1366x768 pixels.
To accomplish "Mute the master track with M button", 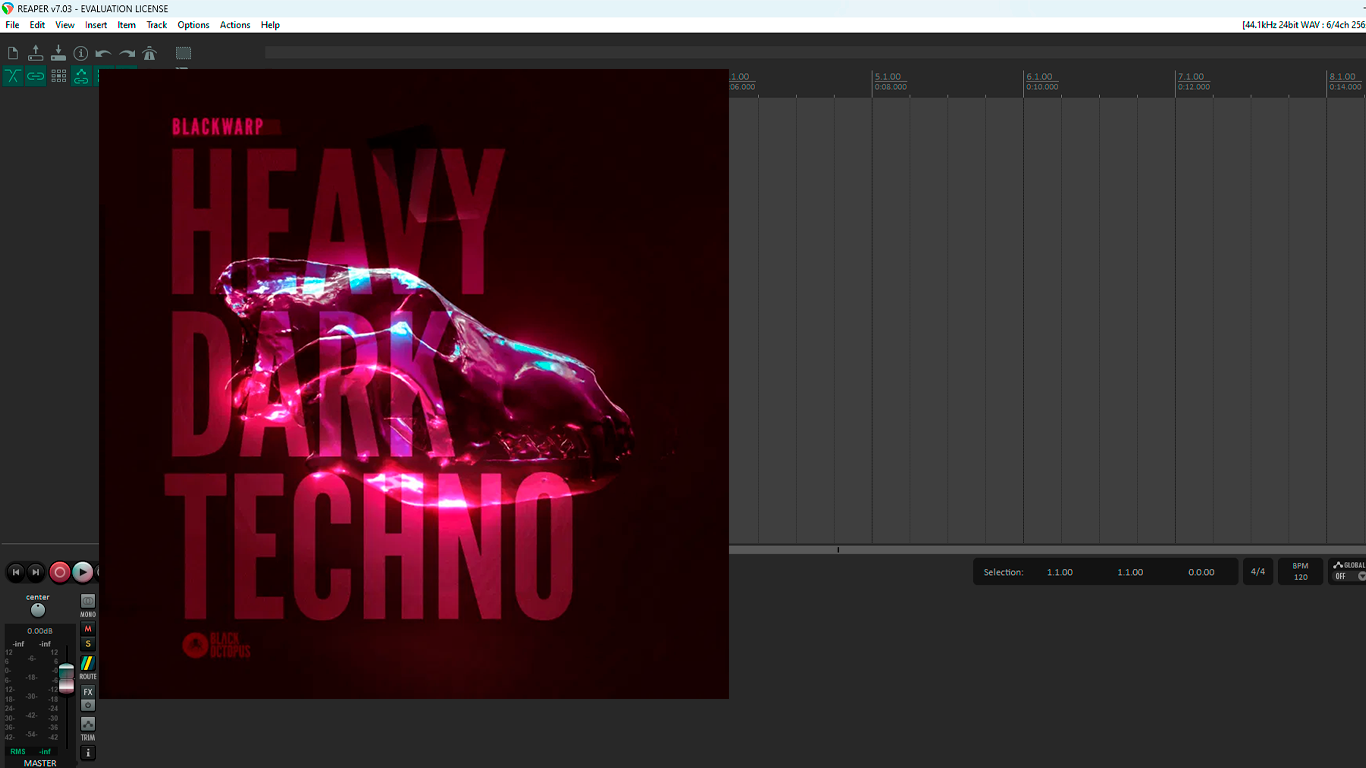I will tap(88, 629).
